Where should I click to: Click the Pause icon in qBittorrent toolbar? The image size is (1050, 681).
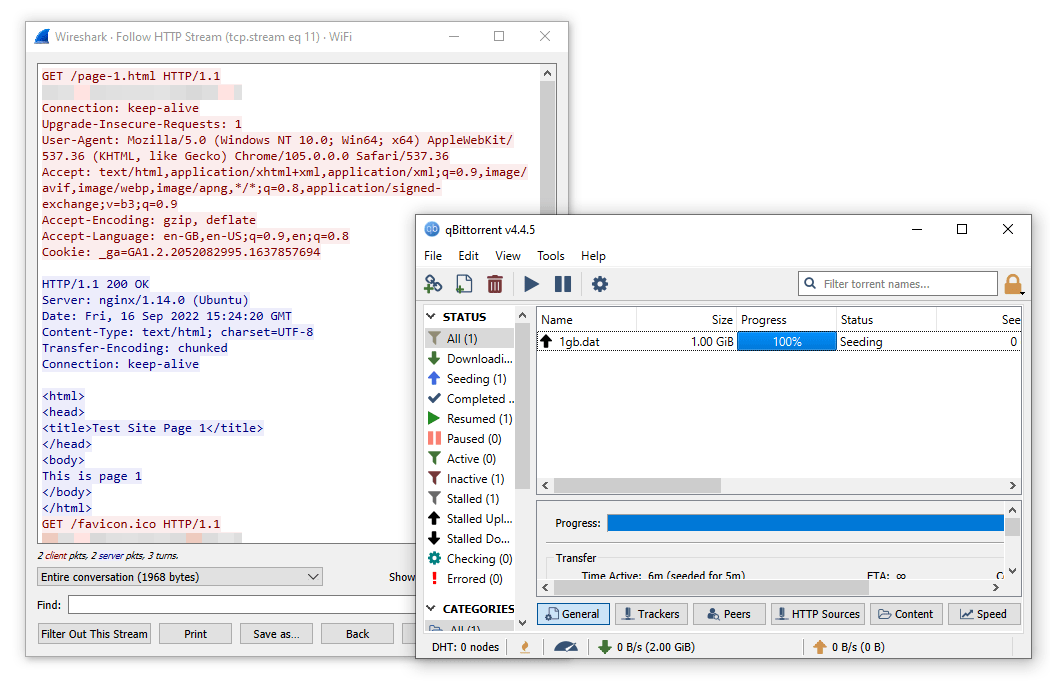click(x=563, y=284)
